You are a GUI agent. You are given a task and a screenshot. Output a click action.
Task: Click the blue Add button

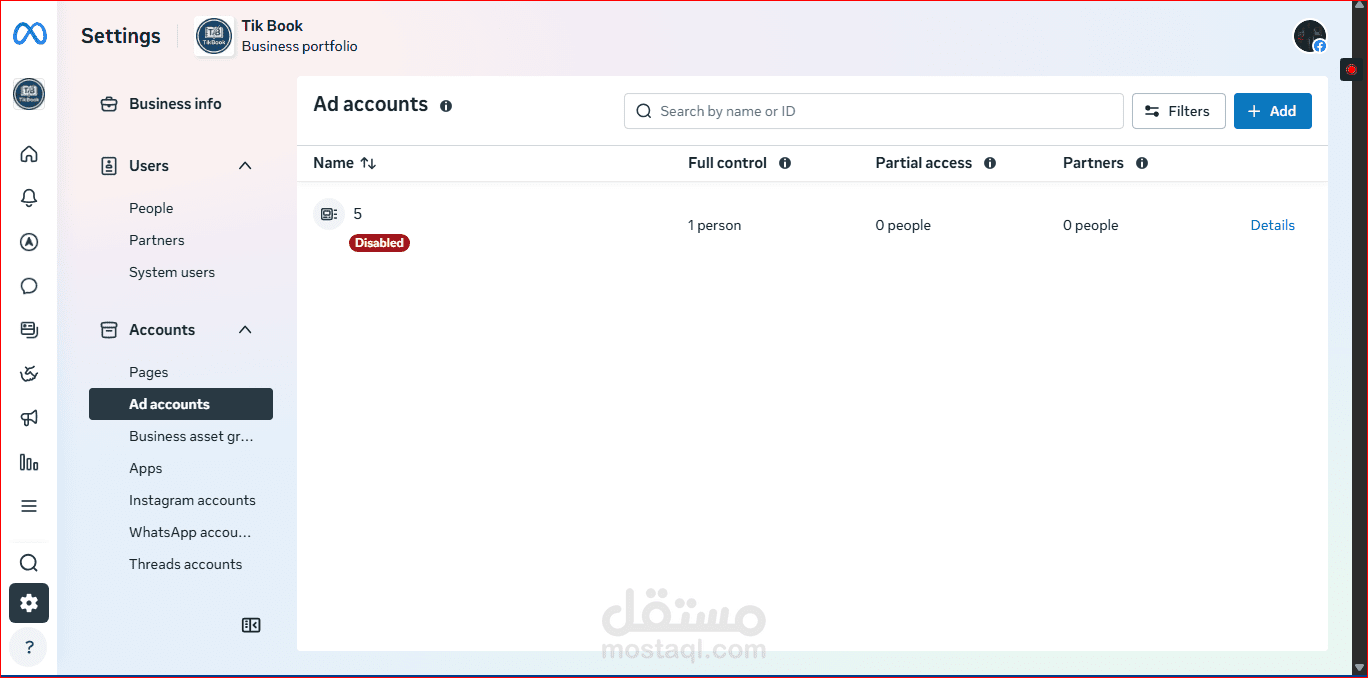pos(1272,110)
